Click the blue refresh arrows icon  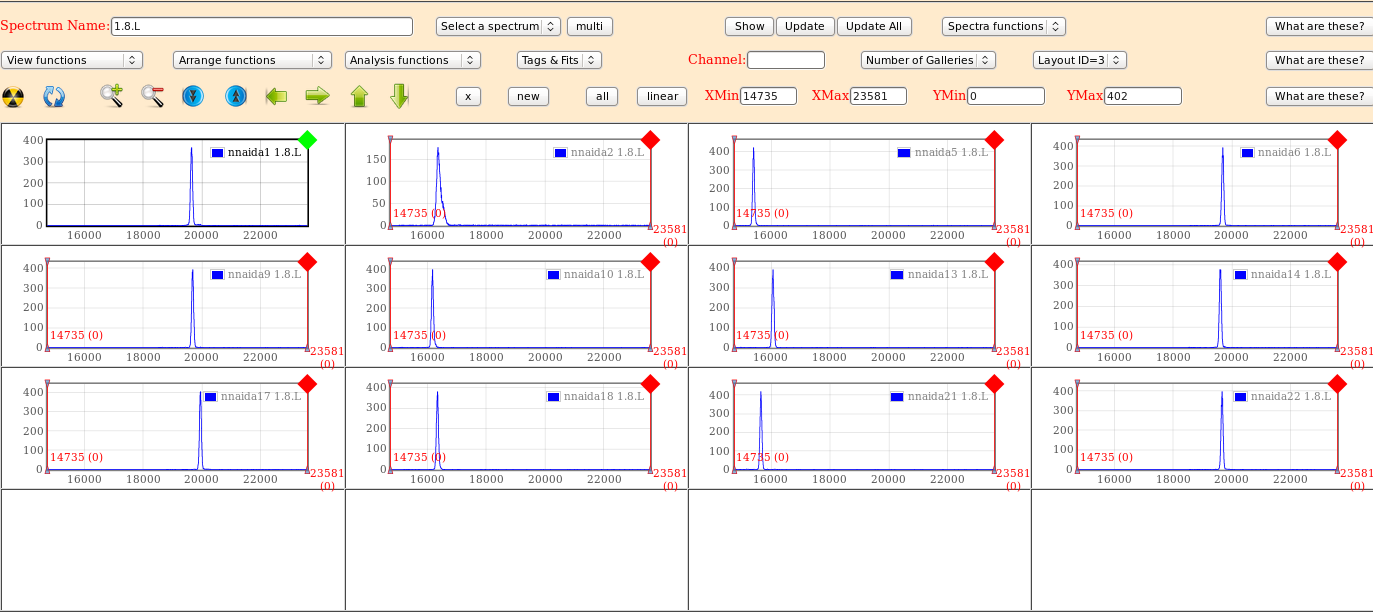(54, 96)
